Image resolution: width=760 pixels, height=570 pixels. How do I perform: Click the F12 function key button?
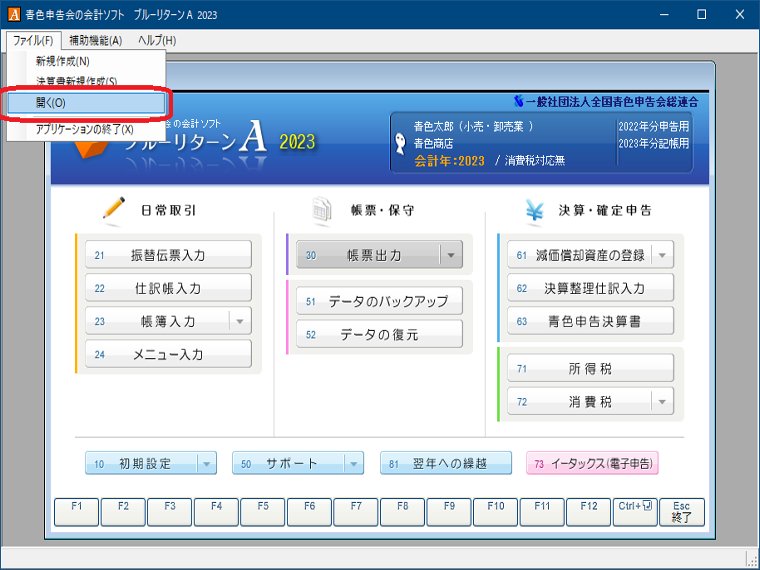point(588,512)
